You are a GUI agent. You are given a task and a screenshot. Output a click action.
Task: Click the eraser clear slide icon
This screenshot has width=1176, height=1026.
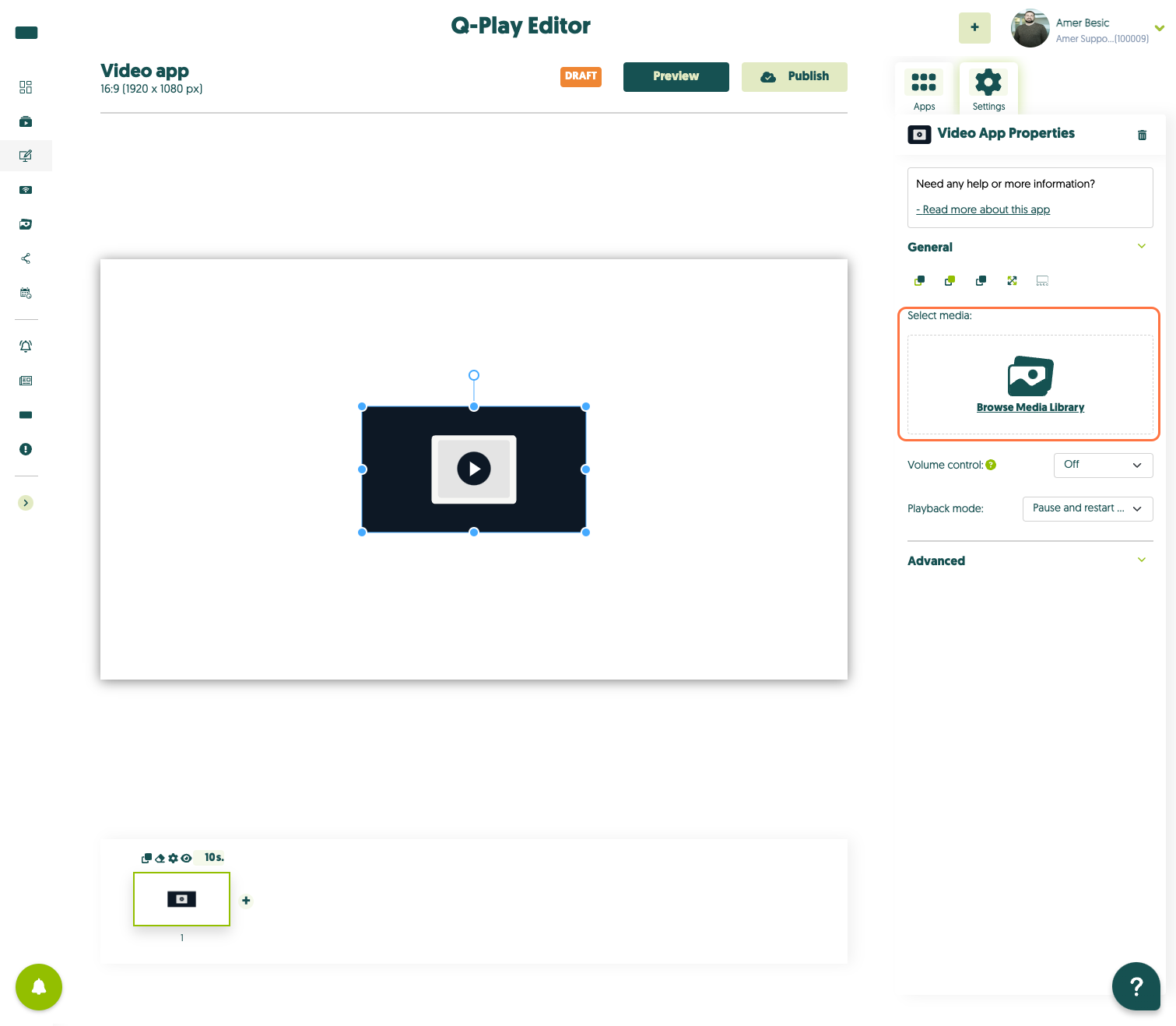click(160, 858)
